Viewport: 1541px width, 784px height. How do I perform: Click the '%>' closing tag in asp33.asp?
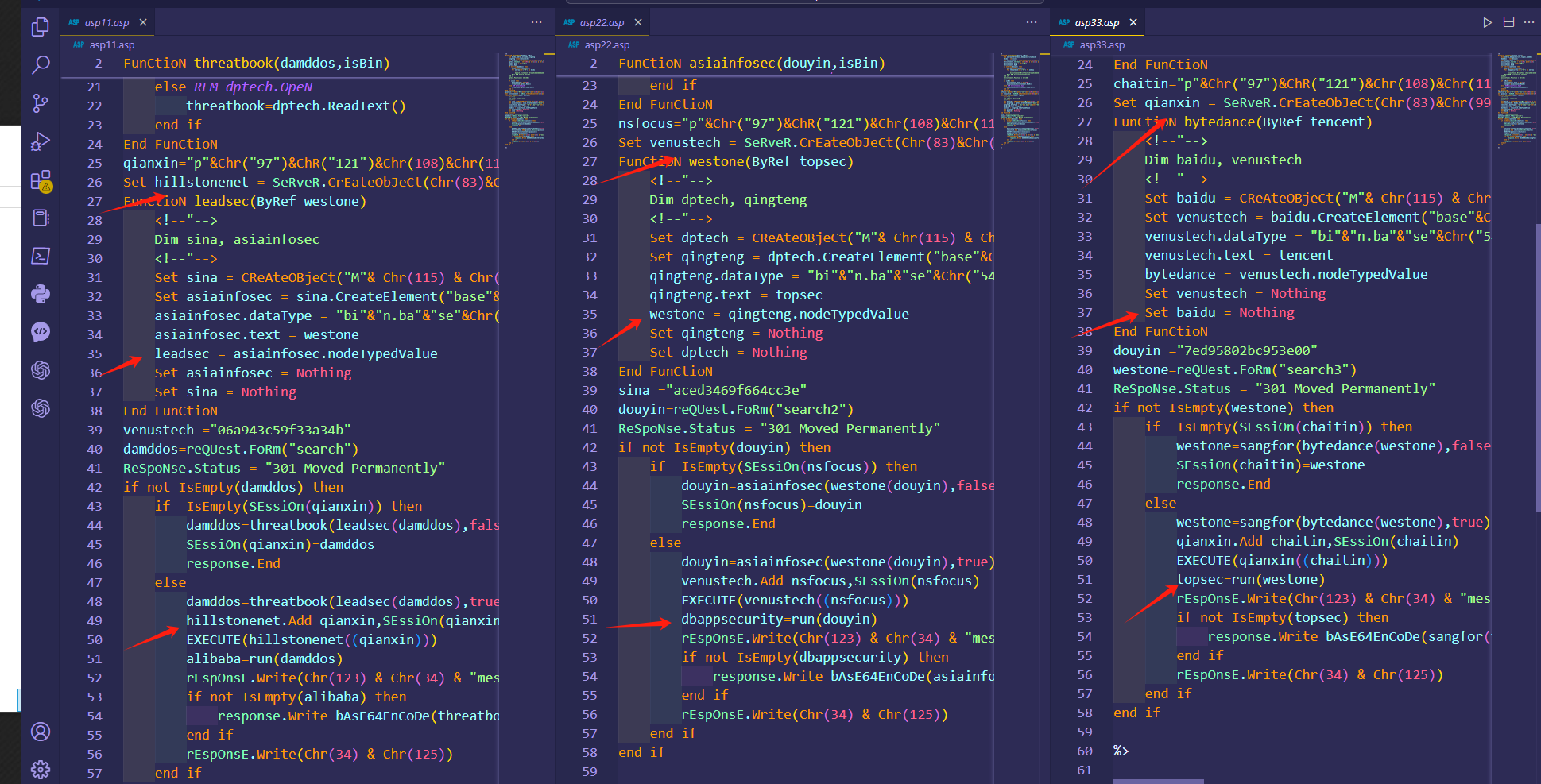1121,751
